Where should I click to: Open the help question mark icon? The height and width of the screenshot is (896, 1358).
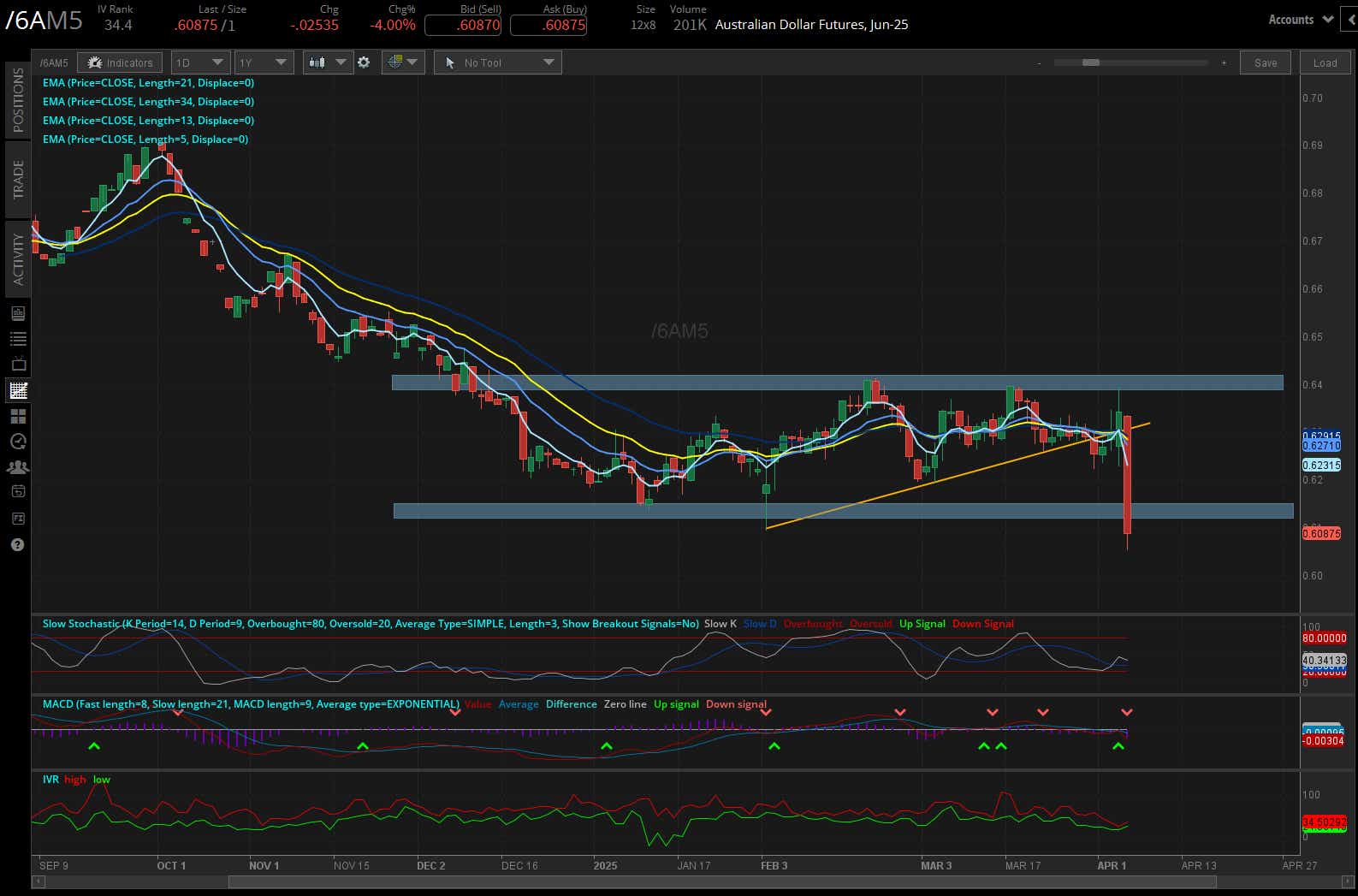(18, 544)
